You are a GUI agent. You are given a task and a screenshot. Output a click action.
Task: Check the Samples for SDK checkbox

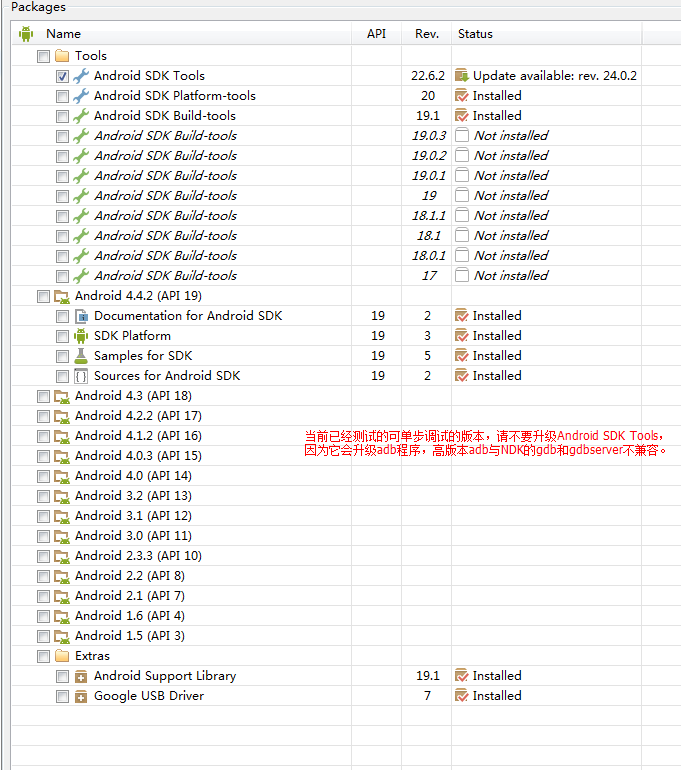62,357
